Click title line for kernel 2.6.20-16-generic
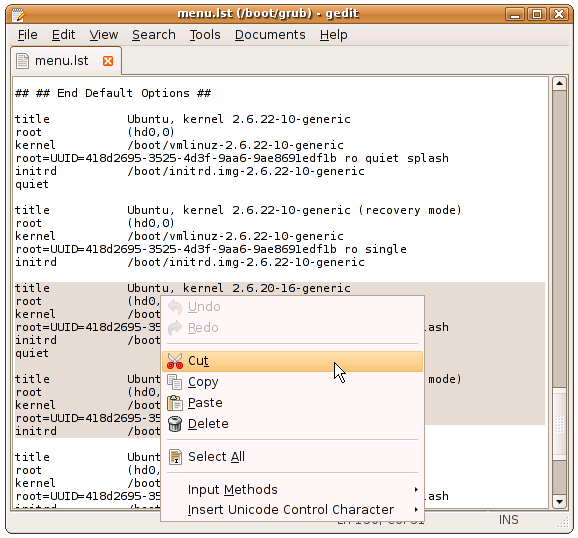The height and width of the screenshot is (538, 578). [x=183, y=288]
